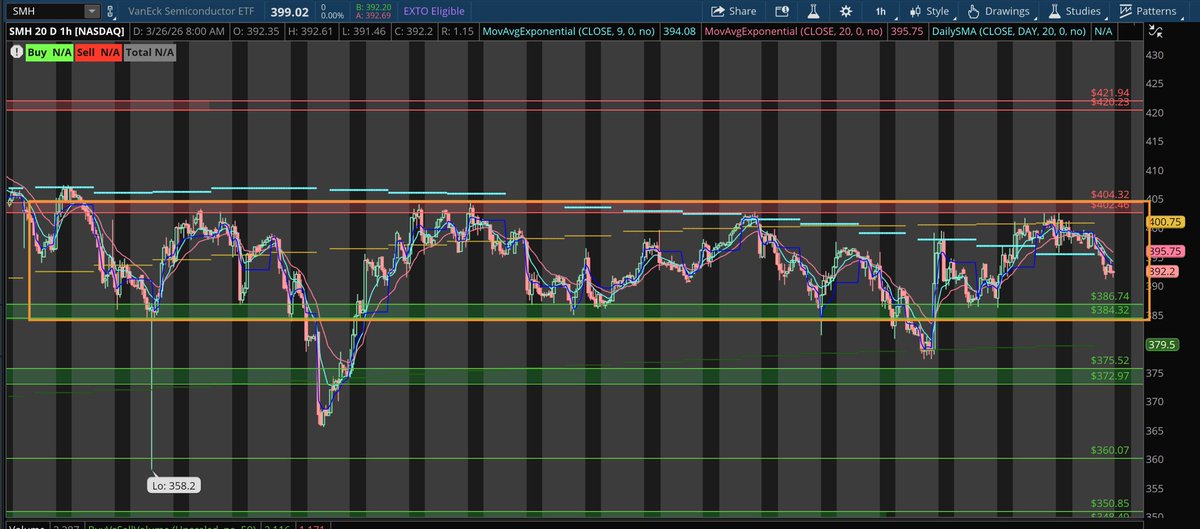Click the 9 EMA value 394.08
This screenshot has width=1200, height=529.
pyautogui.click(x=679, y=32)
